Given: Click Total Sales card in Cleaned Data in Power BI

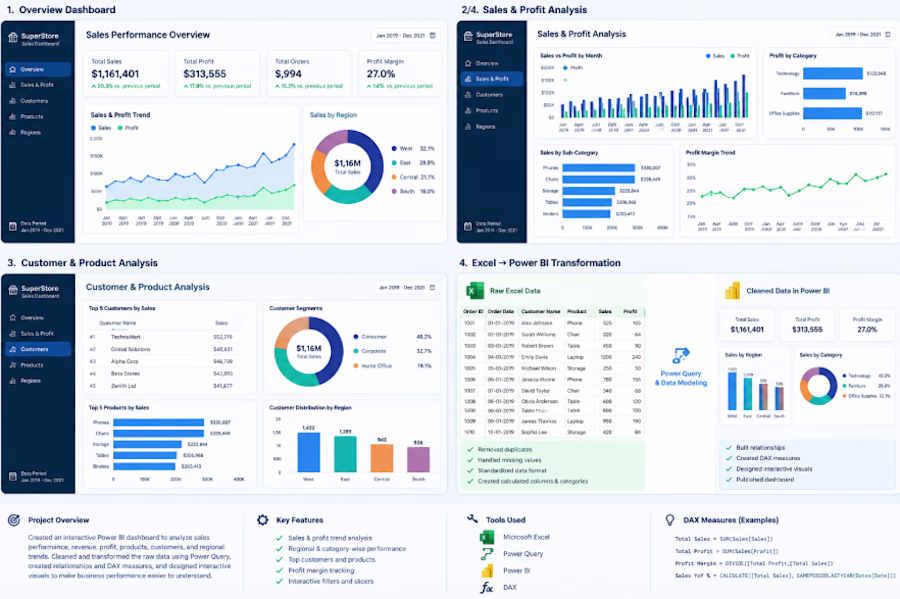Looking at the screenshot, I should [747, 325].
